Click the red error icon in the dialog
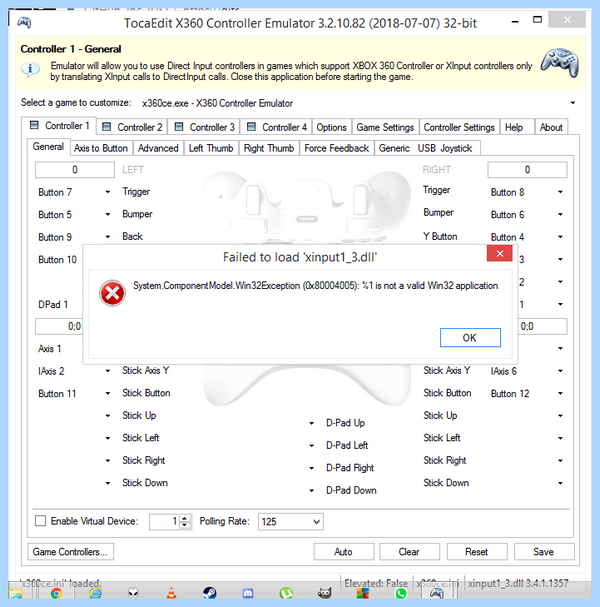The image size is (600, 607). coord(112,293)
